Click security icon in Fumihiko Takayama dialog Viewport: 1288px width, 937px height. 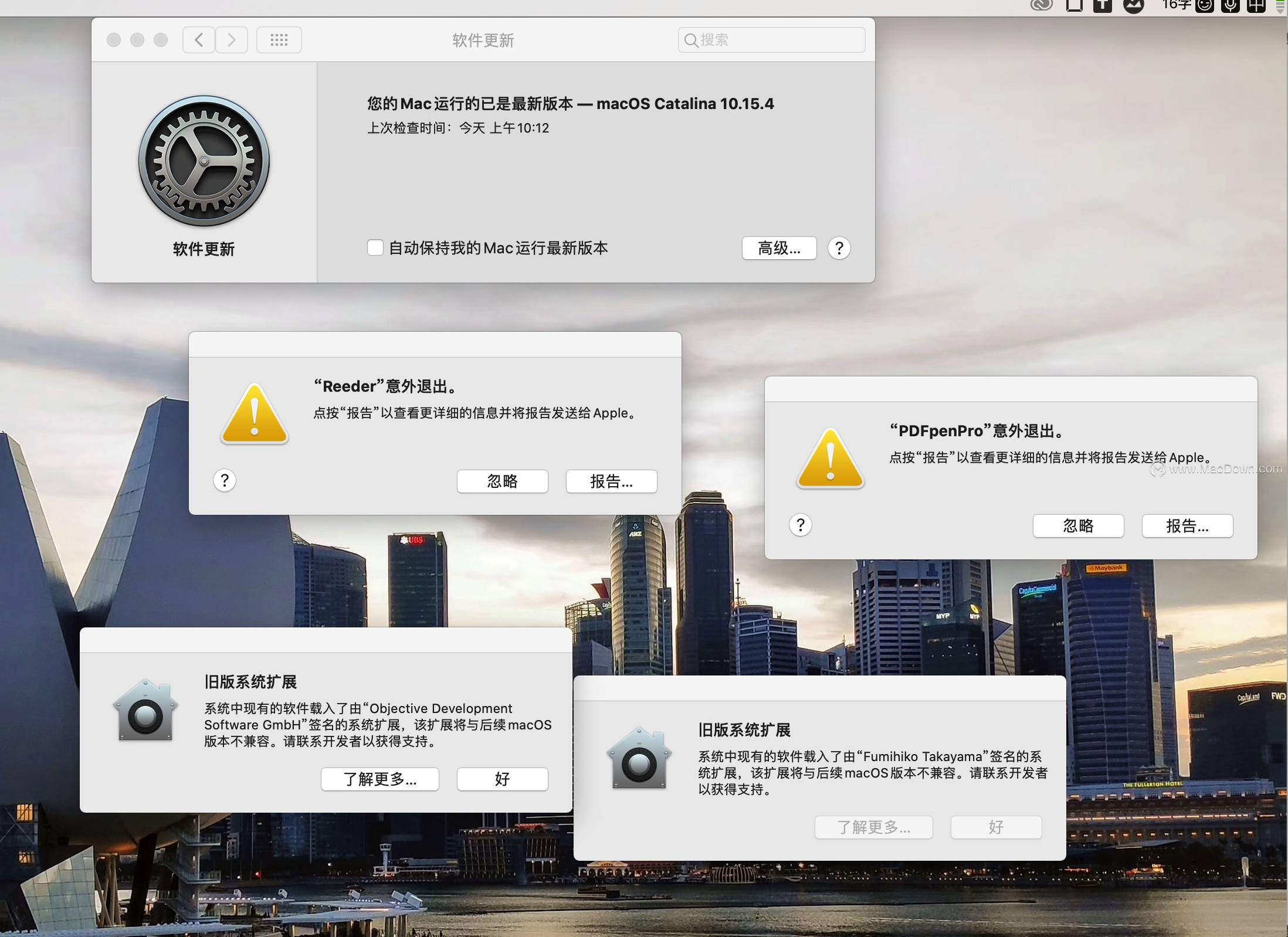coord(639,759)
